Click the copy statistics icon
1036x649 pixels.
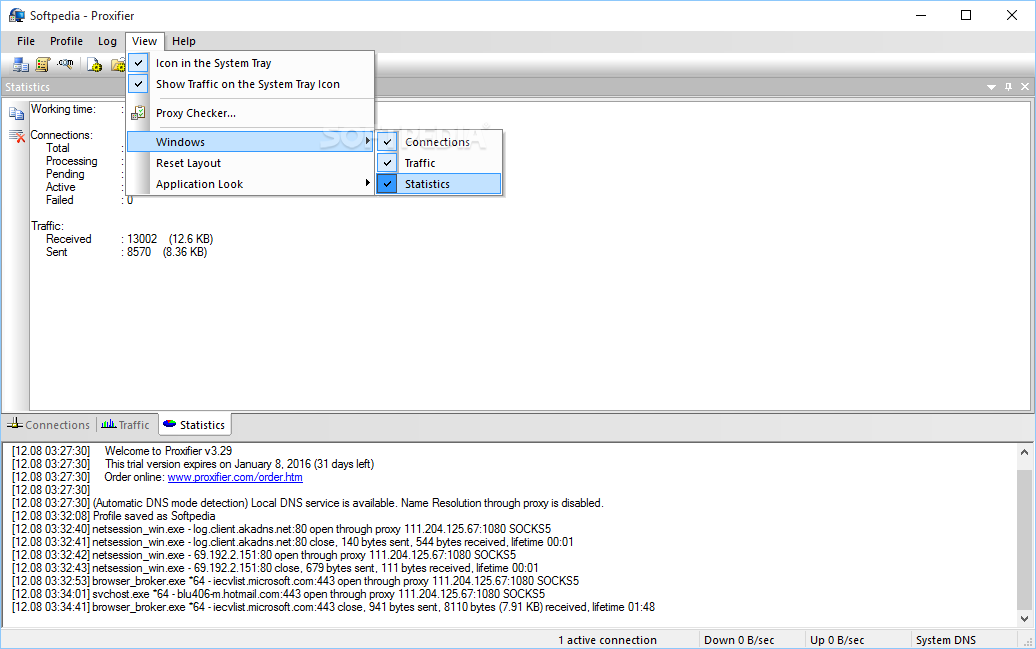tap(17, 114)
